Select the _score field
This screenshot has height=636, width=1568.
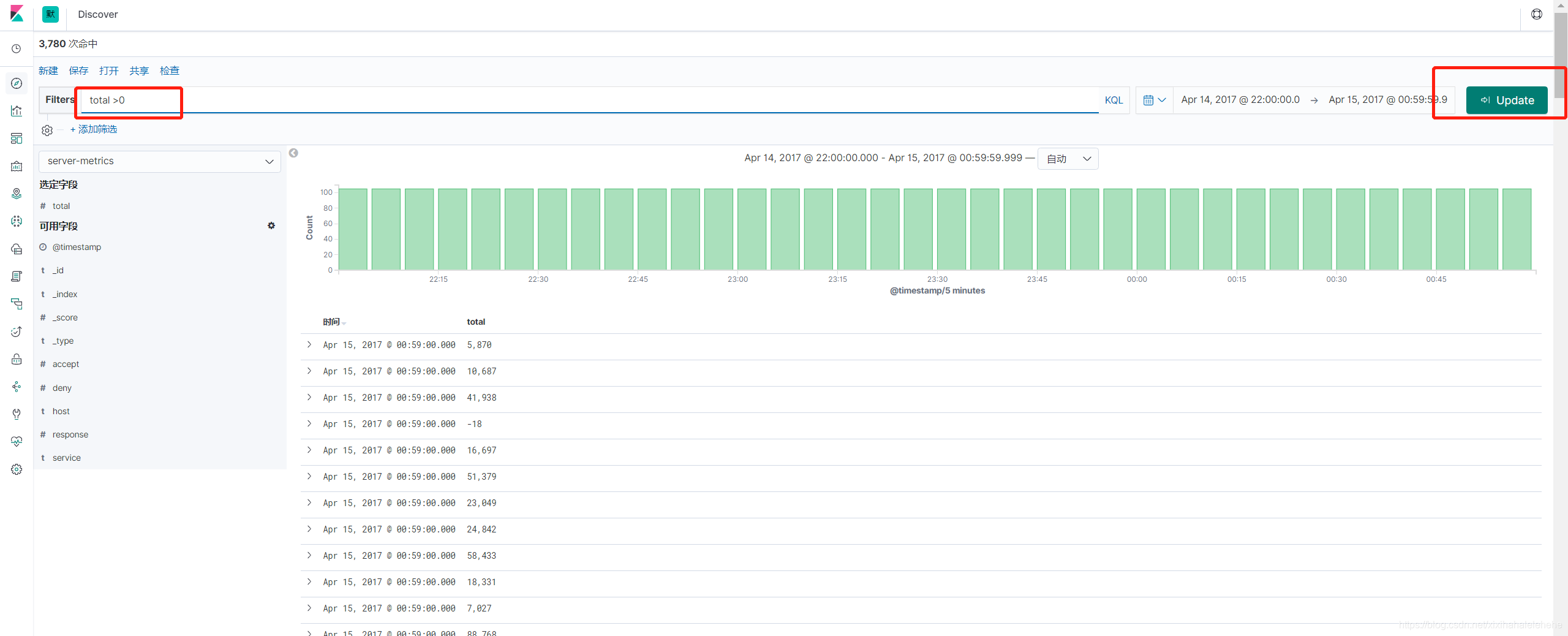(x=65, y=317)
